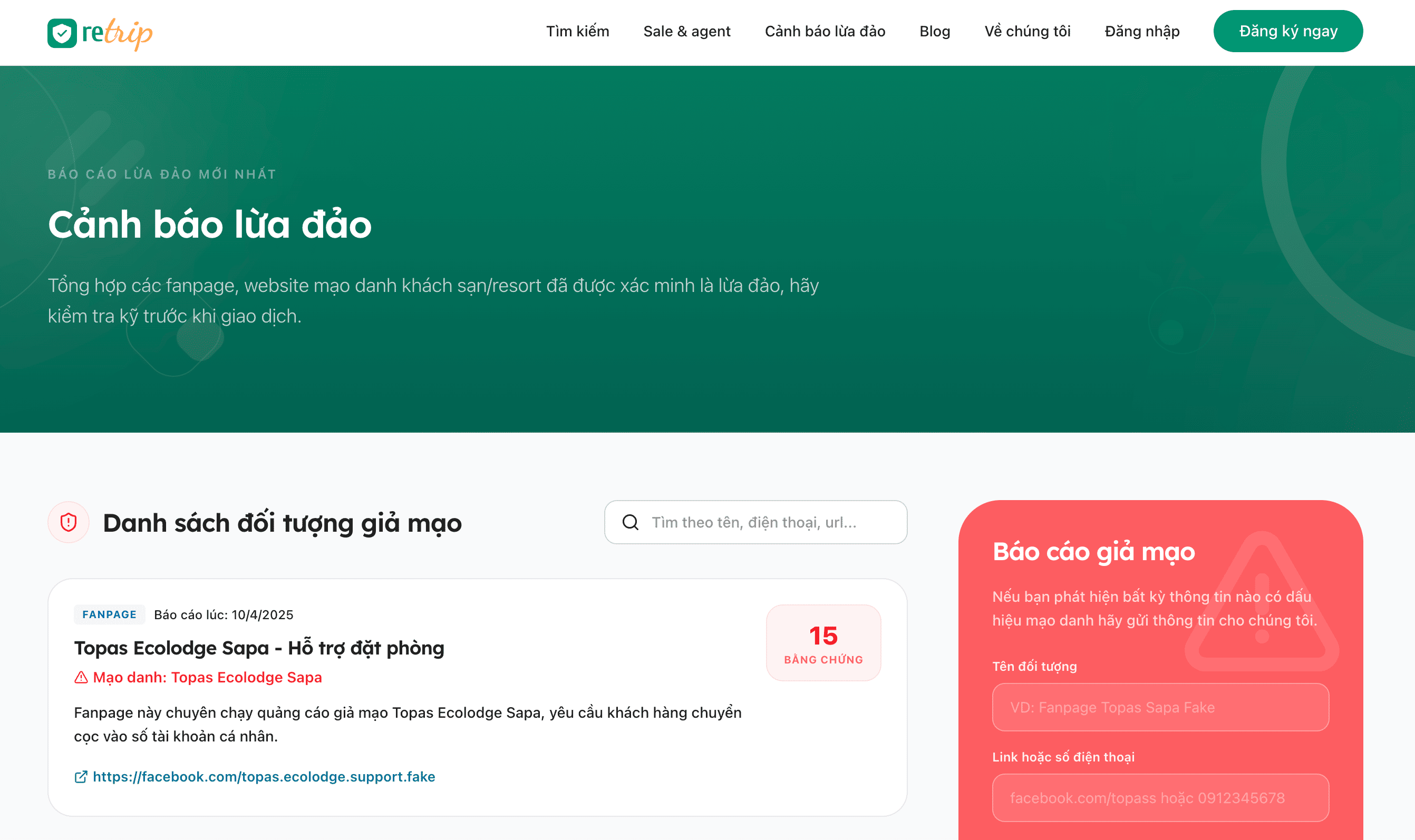This screenshot has height=840, width=1415.
Task: Click the external link icon before Facebook URL
Action: pyautogui.click(x=81, y=777)
